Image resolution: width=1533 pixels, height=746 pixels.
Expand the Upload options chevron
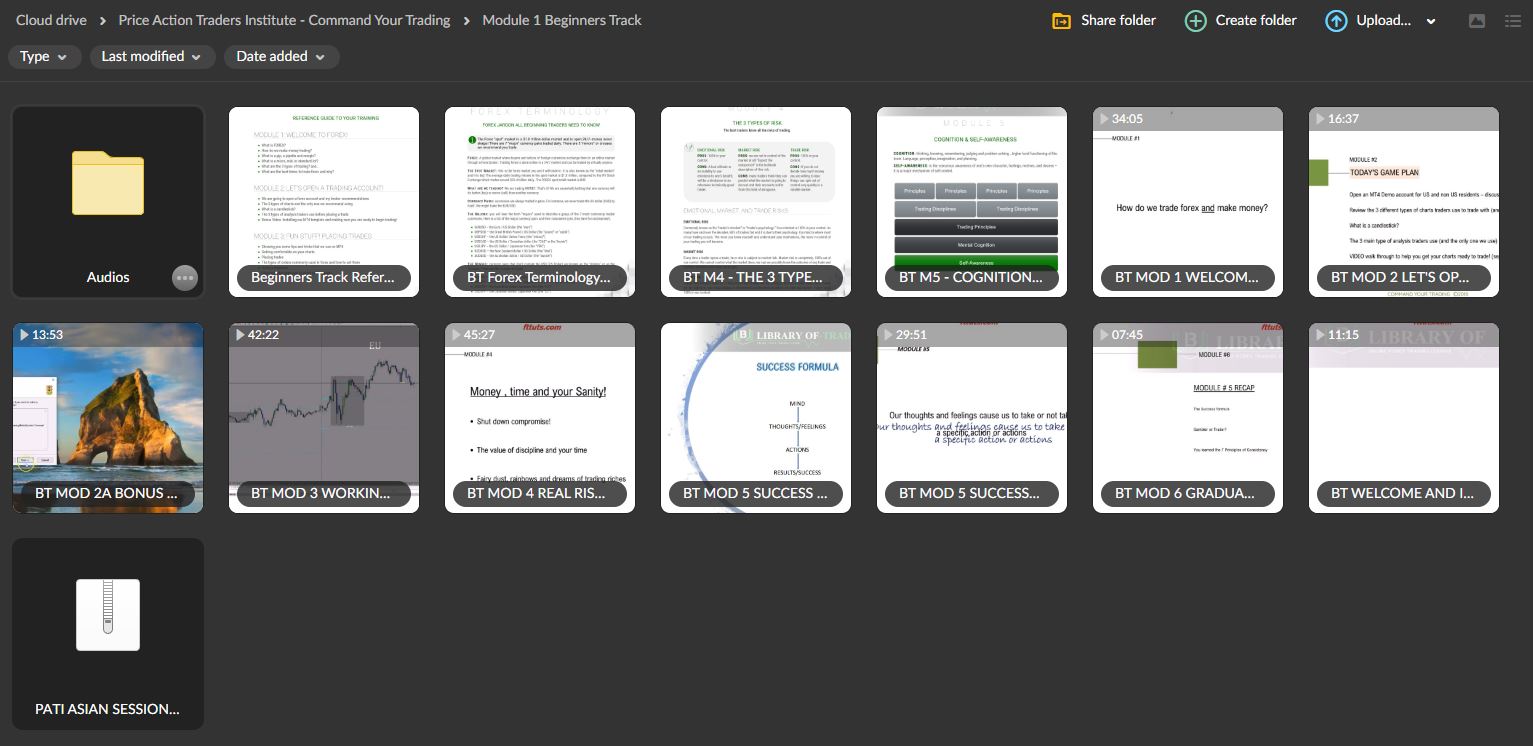(x=1431, y=21)
